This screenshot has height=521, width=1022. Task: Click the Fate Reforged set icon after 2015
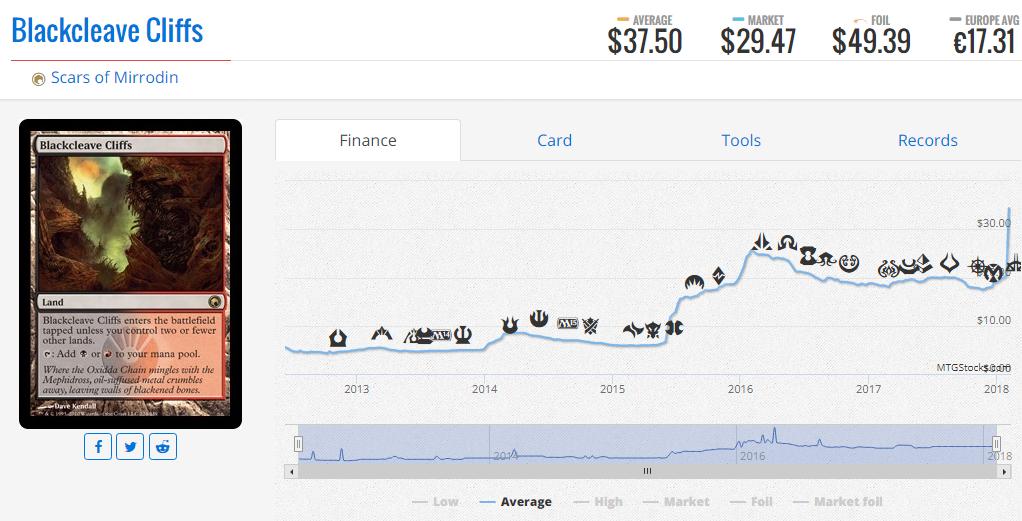pos(633,330)
